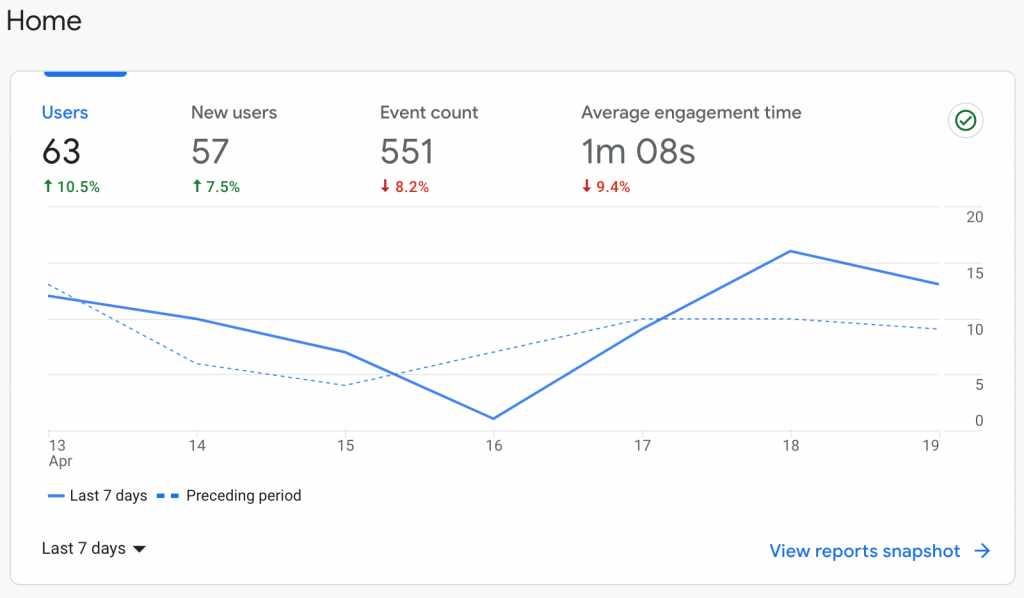Open View reports snapshot
This screenshot has height=598, width=1024.
(x=864, y=551)
